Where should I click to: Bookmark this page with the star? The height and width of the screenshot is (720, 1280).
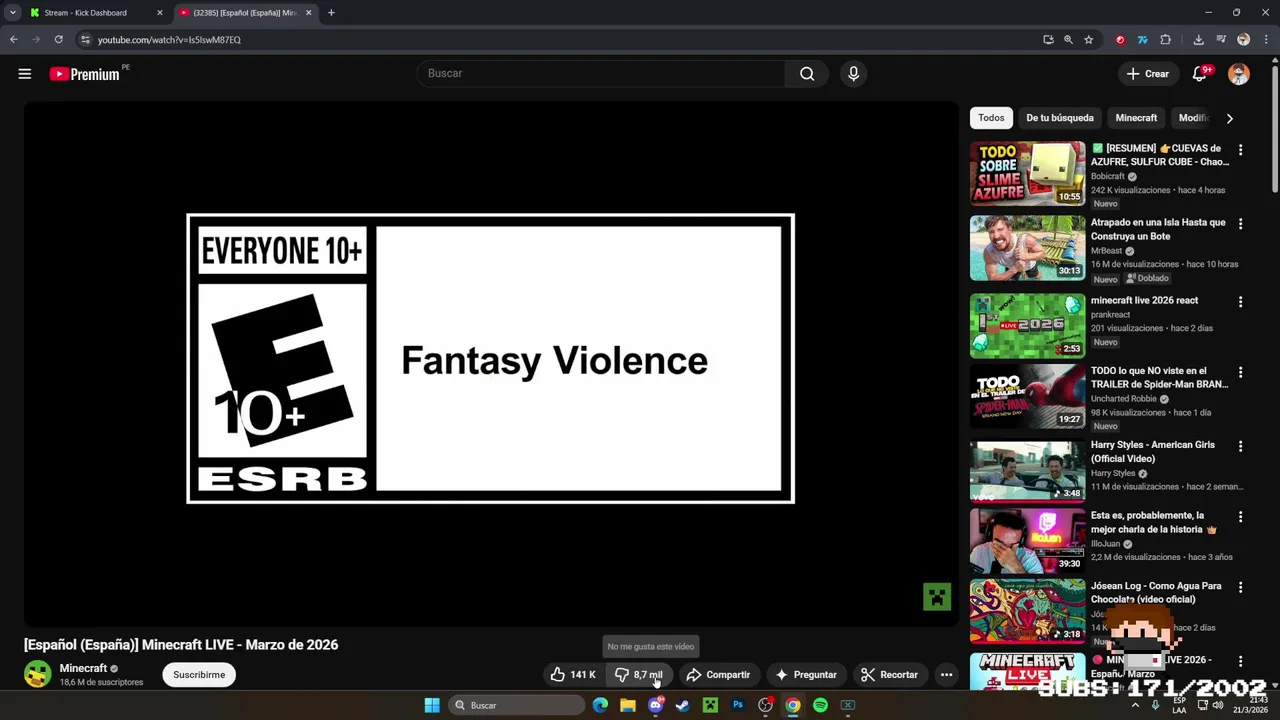click(x=1089, y=40)
